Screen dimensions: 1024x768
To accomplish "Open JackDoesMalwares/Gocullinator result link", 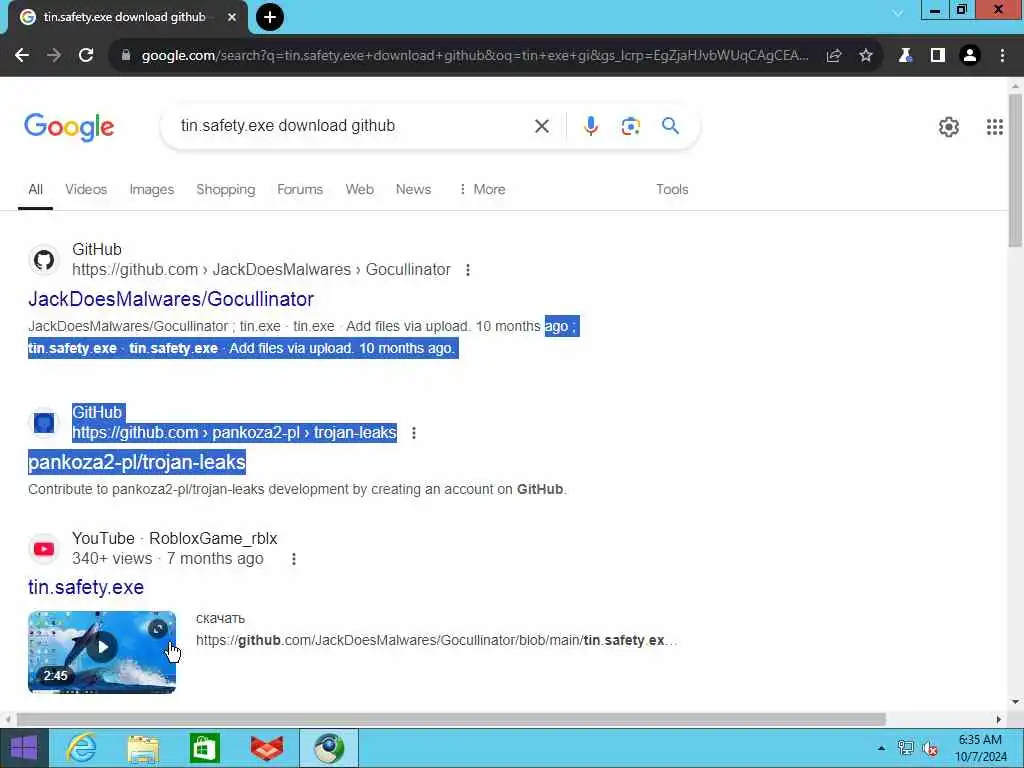I will click(171, 299).
